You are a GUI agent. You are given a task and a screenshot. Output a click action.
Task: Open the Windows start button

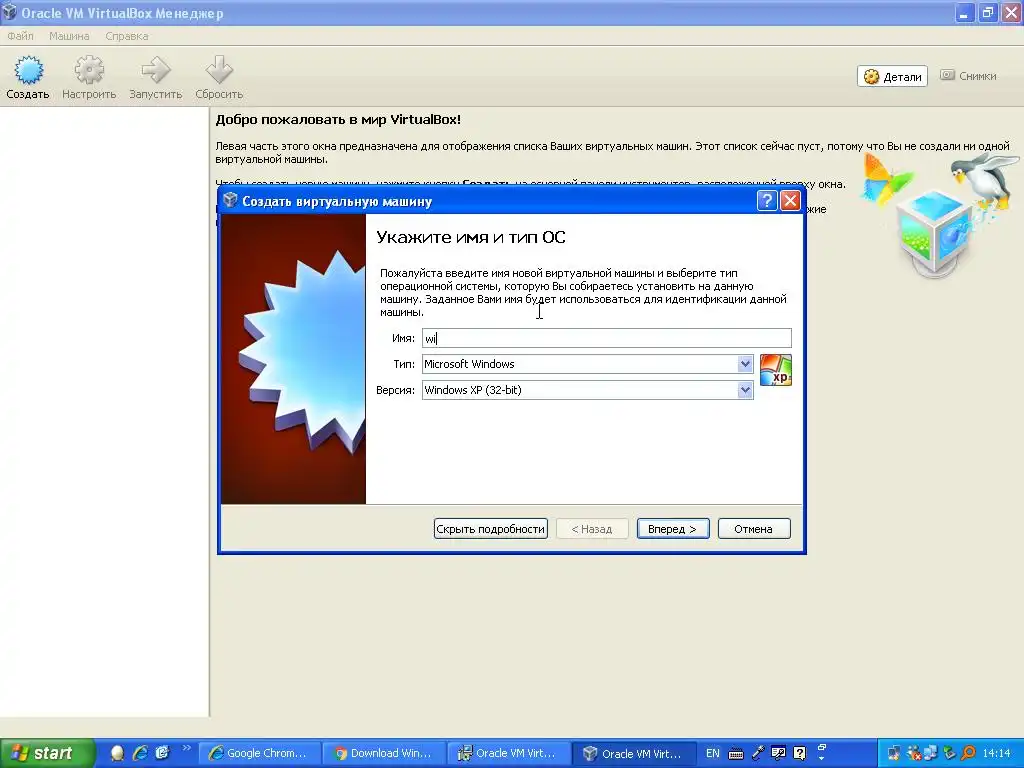point(47,753)
